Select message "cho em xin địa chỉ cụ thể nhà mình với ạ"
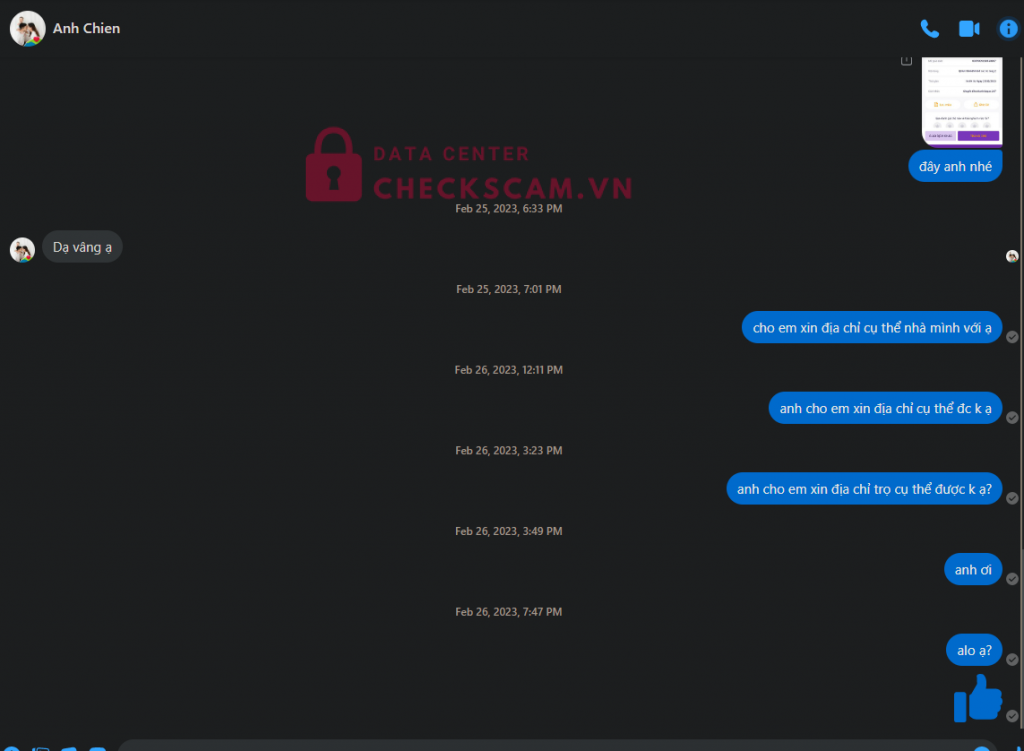This screenshot has height=751, width=1024. pos(872,328)
